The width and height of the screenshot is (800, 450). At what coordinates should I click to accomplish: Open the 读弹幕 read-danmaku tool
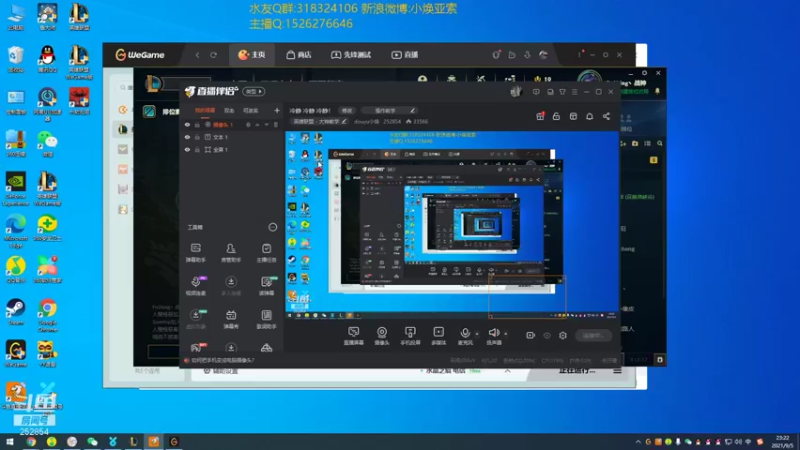pos(266,286)
